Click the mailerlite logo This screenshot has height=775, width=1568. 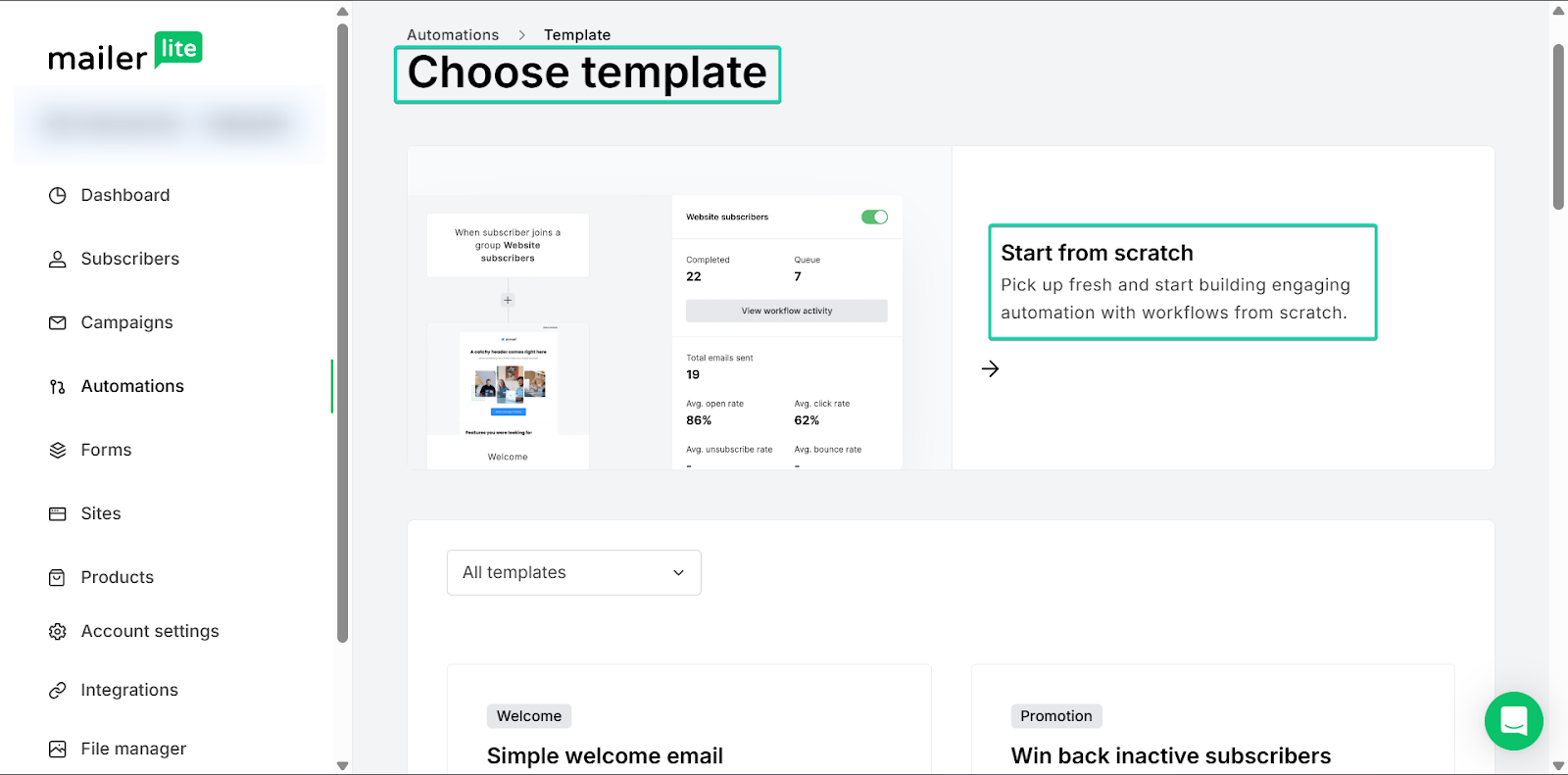(125, 52)
